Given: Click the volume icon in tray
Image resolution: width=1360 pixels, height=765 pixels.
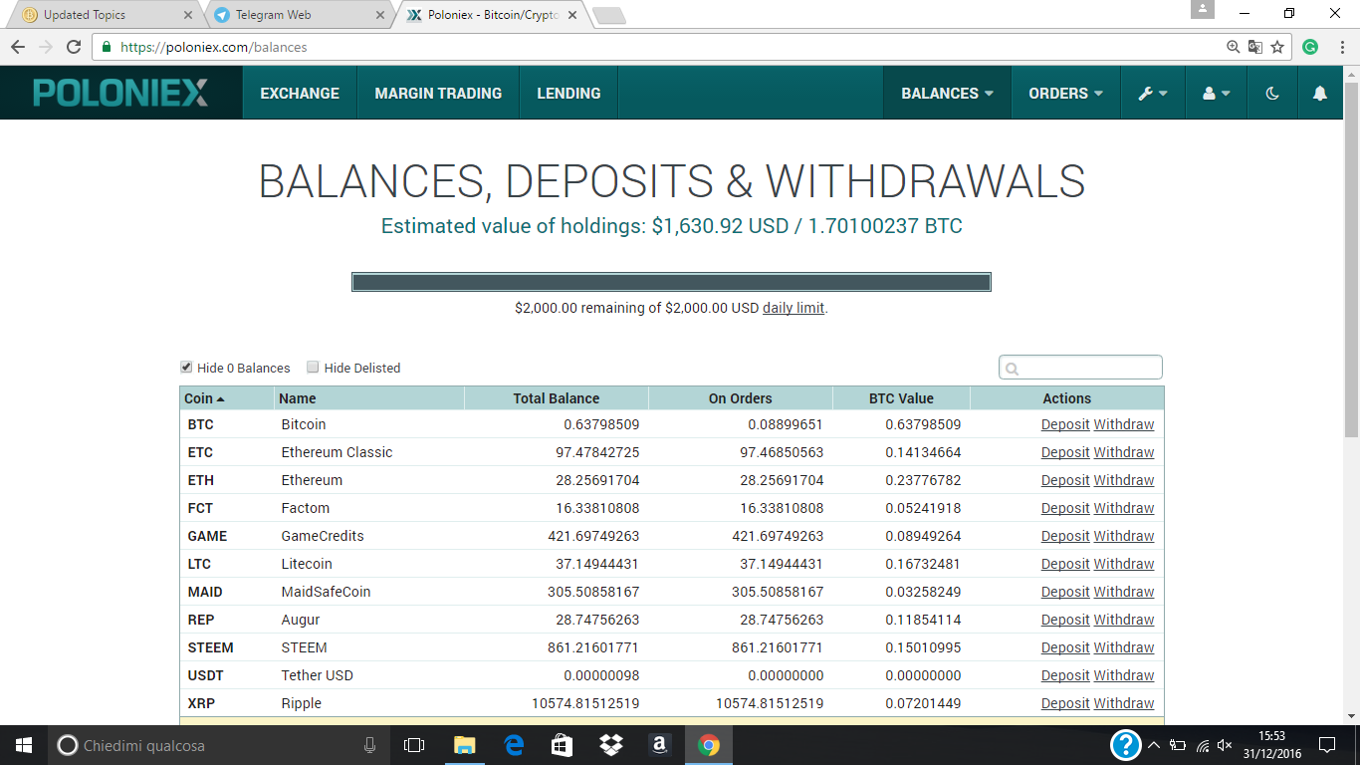Looking at the screenshot, I should [x=1225, y=745].
